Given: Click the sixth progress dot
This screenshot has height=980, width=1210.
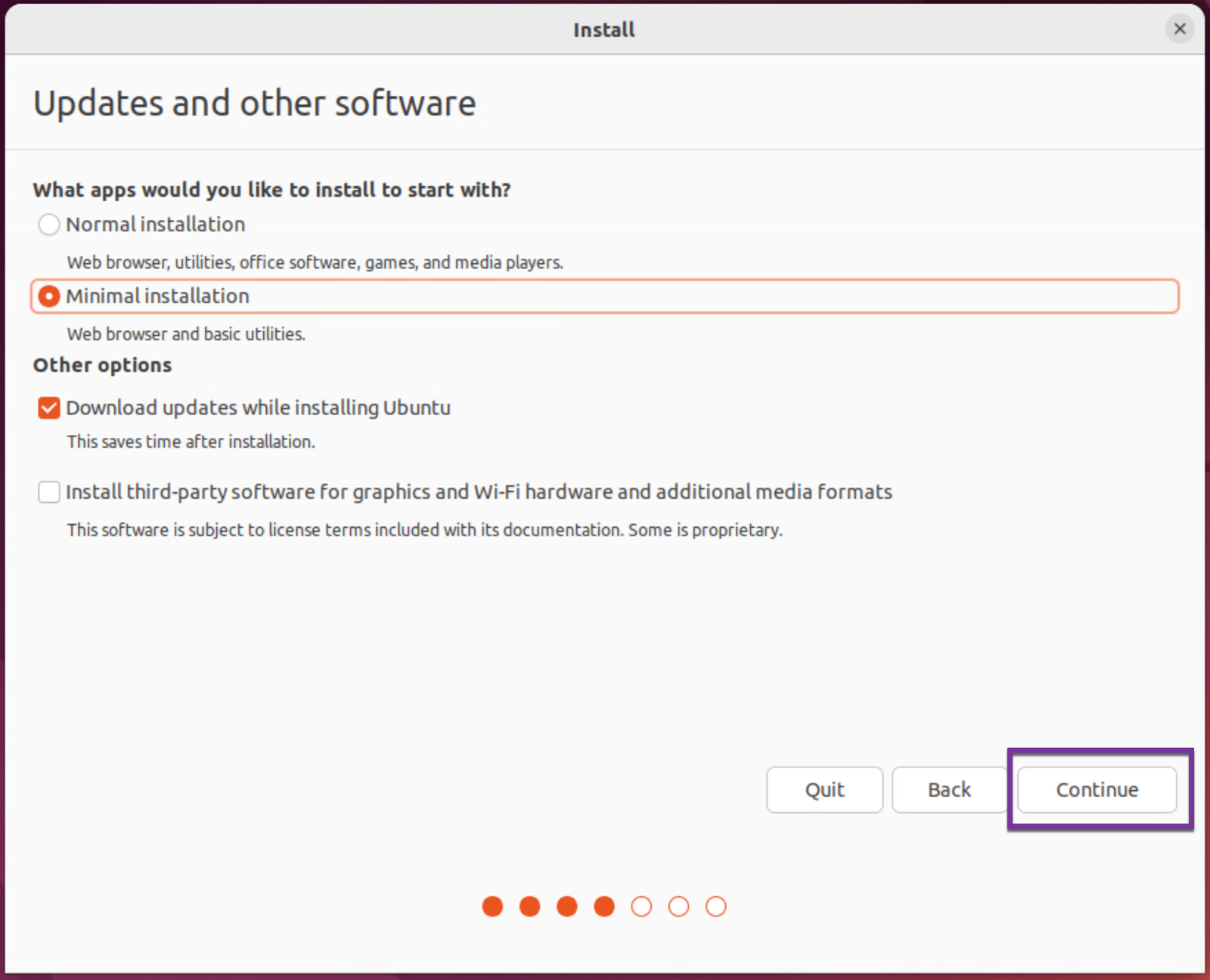Looking at the screenshot, I should (678, 906).
